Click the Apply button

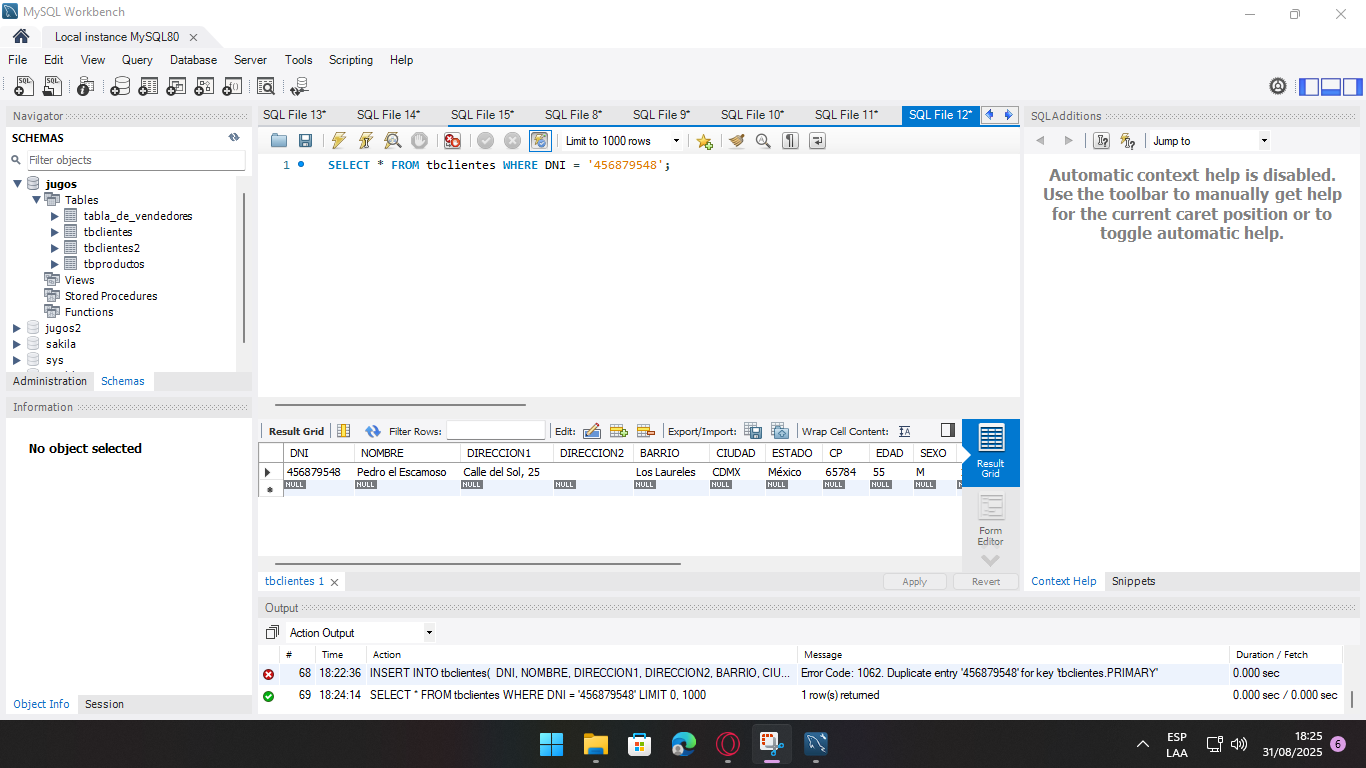coord(914,581)
